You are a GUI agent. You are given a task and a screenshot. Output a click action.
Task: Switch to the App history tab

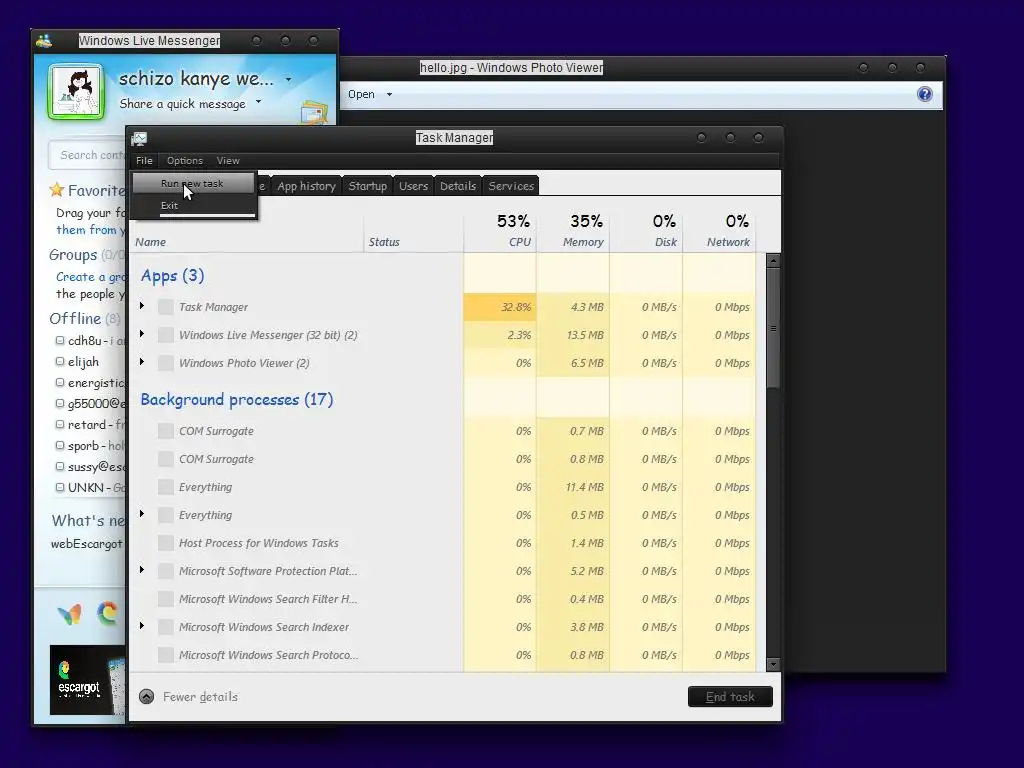[x=306, y=186]
